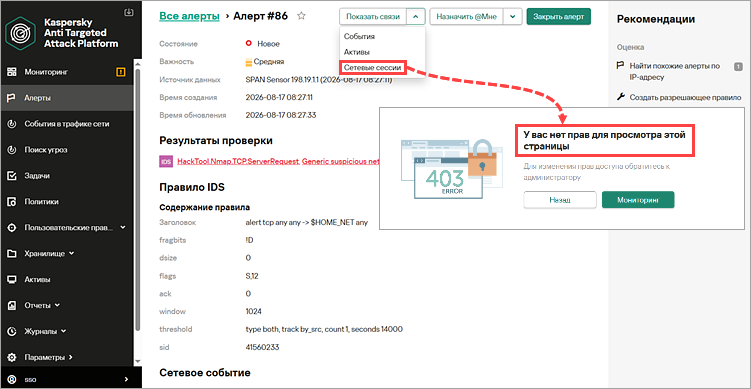
Task: Click the sso user account icon
Action: point(12,379)
